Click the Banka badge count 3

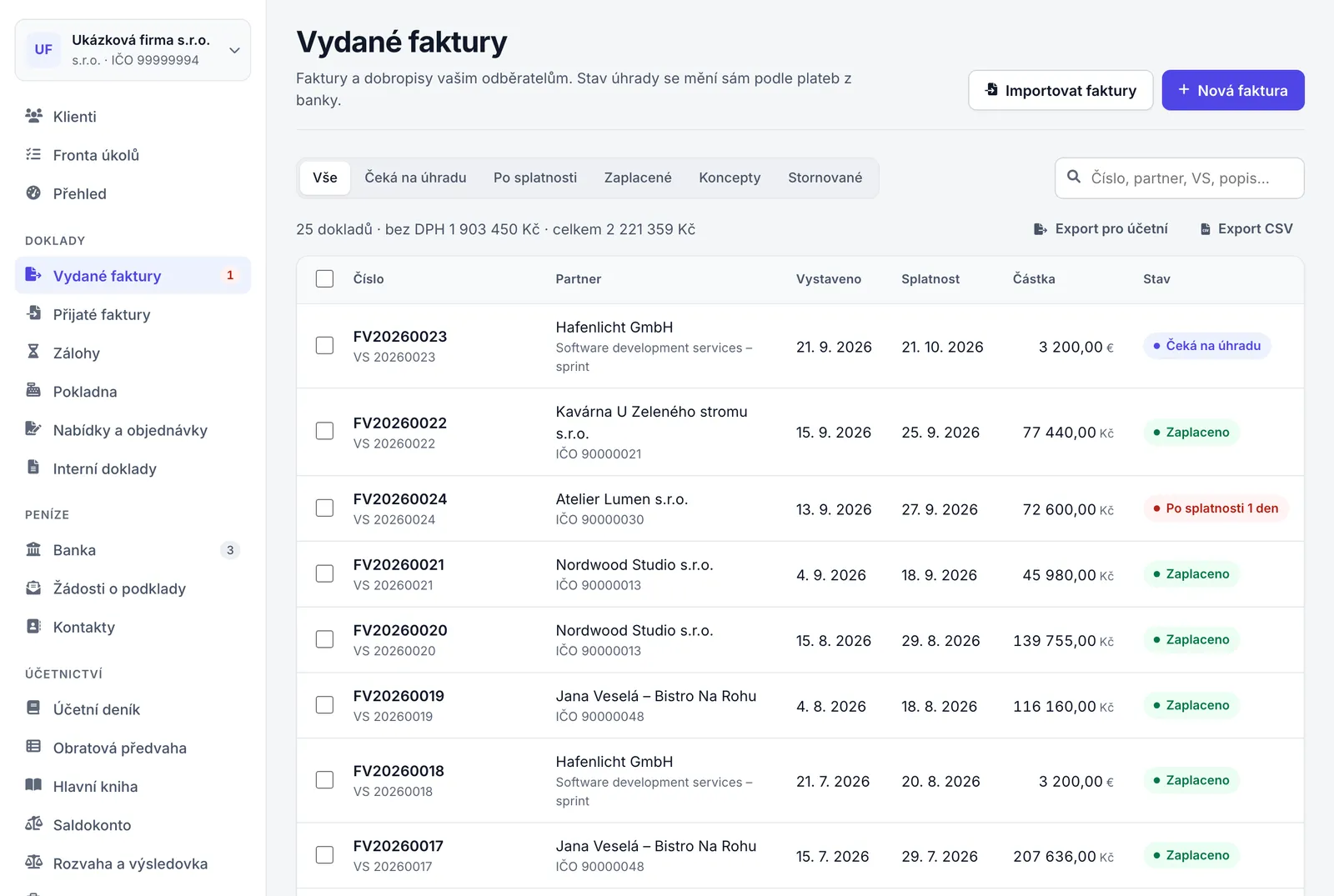[x=230, y=550]
